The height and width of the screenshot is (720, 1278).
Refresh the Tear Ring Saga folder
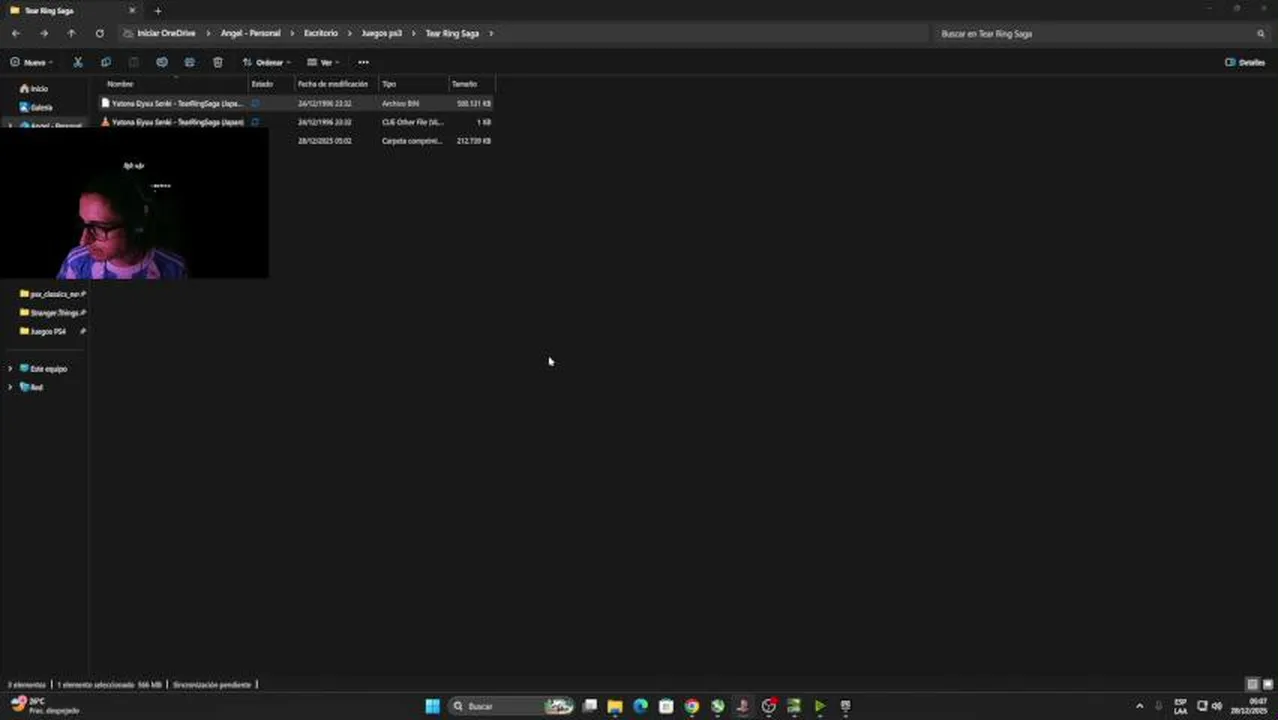coord(99,33)
